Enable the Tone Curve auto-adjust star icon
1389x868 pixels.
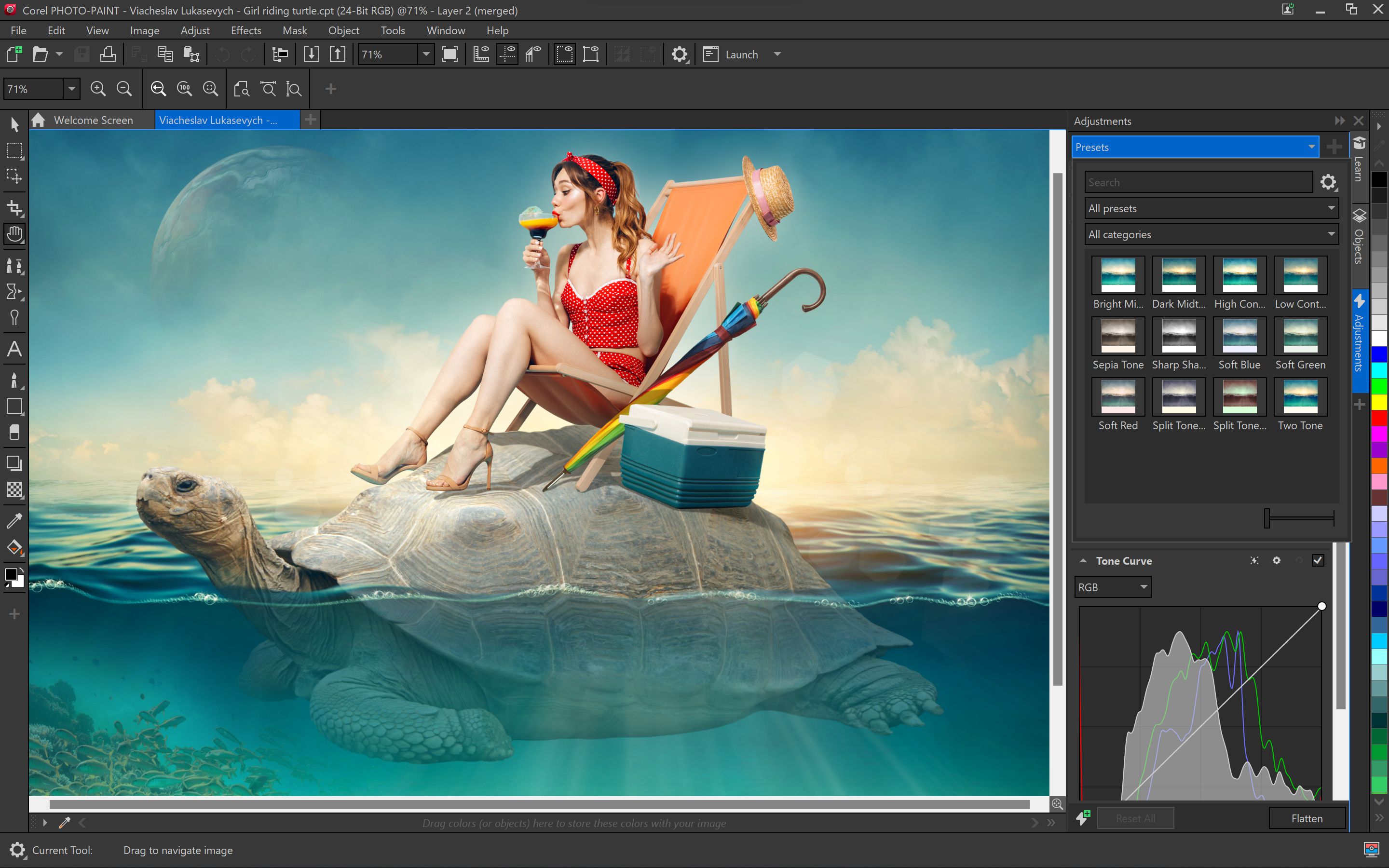point(1255,560)
